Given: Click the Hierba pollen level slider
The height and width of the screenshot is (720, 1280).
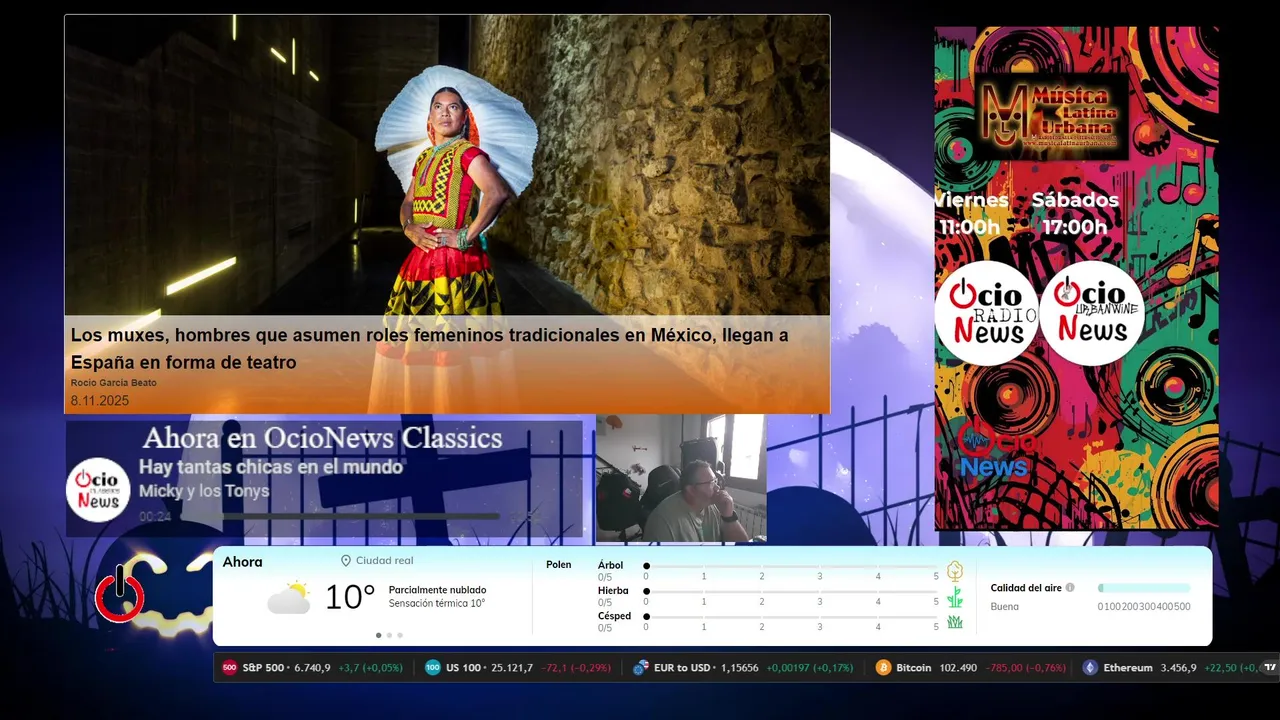Looking at the screenshot, I should tap(791, 592).
